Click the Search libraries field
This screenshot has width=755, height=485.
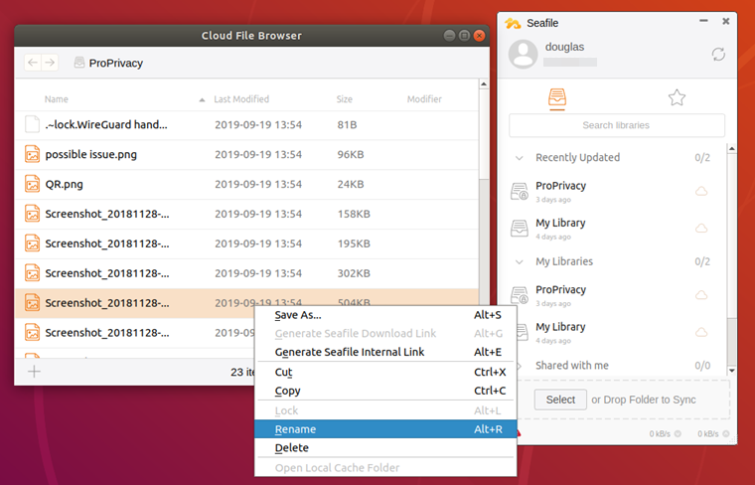click(x=617, y=125)
